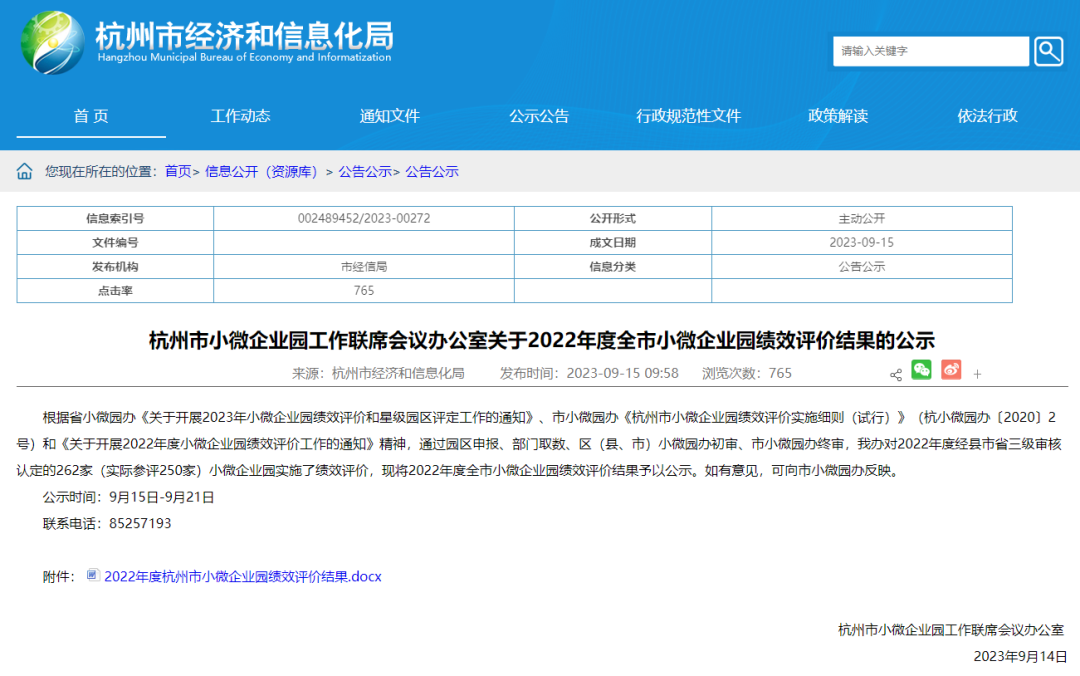Click the plus icon for more share options

976,372
